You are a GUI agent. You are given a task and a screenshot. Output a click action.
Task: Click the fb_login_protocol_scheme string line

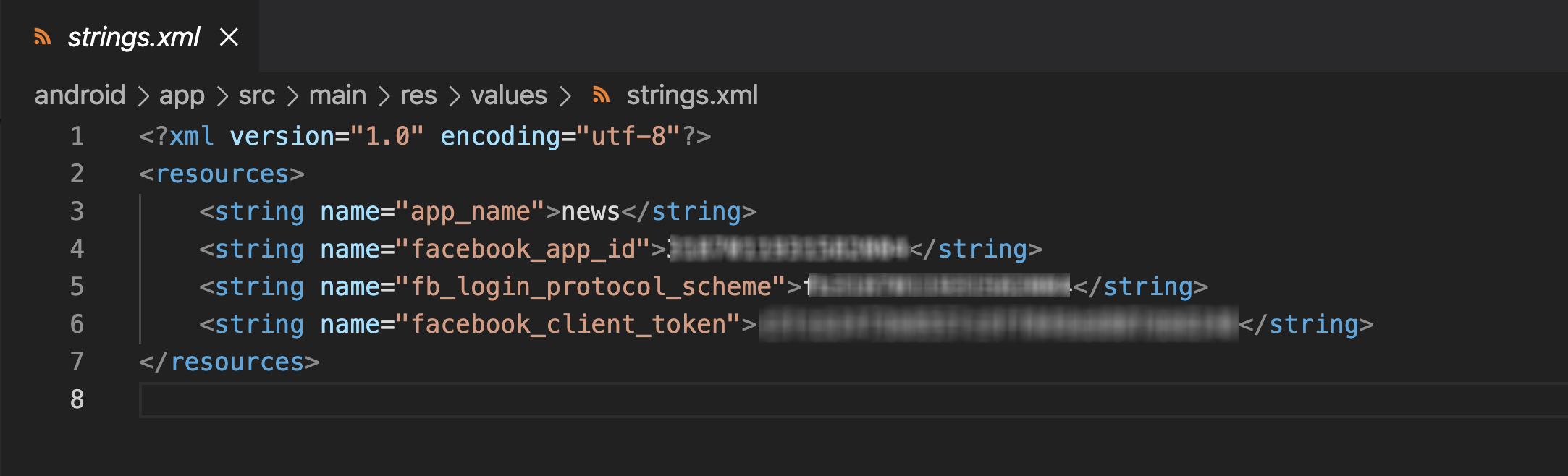(x=594, y=286)
